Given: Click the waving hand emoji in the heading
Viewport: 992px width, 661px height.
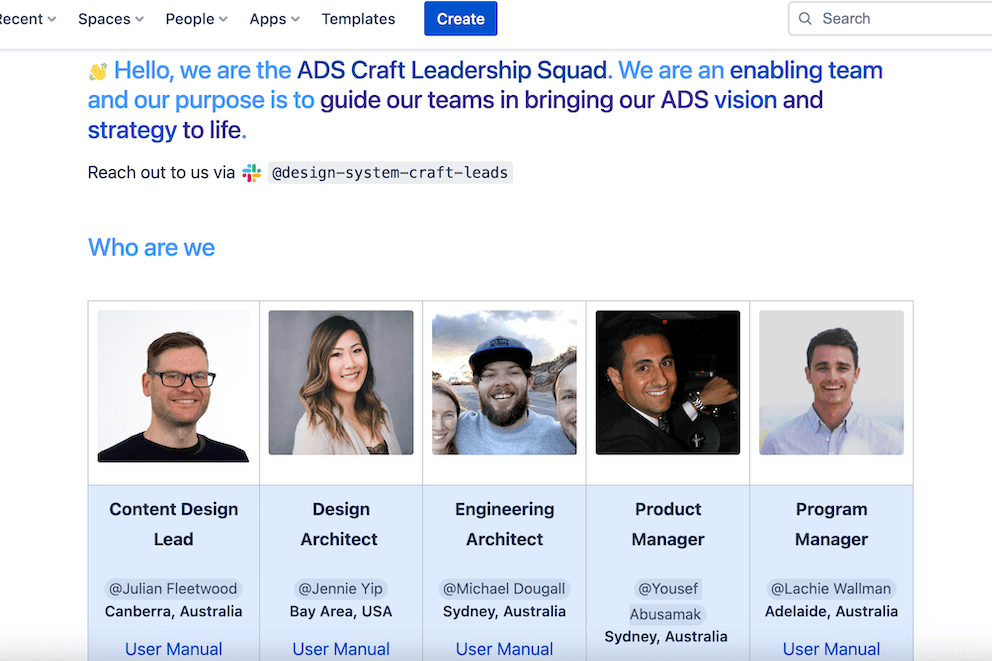Looking at the screenshot, I should (x=100, y=70).
